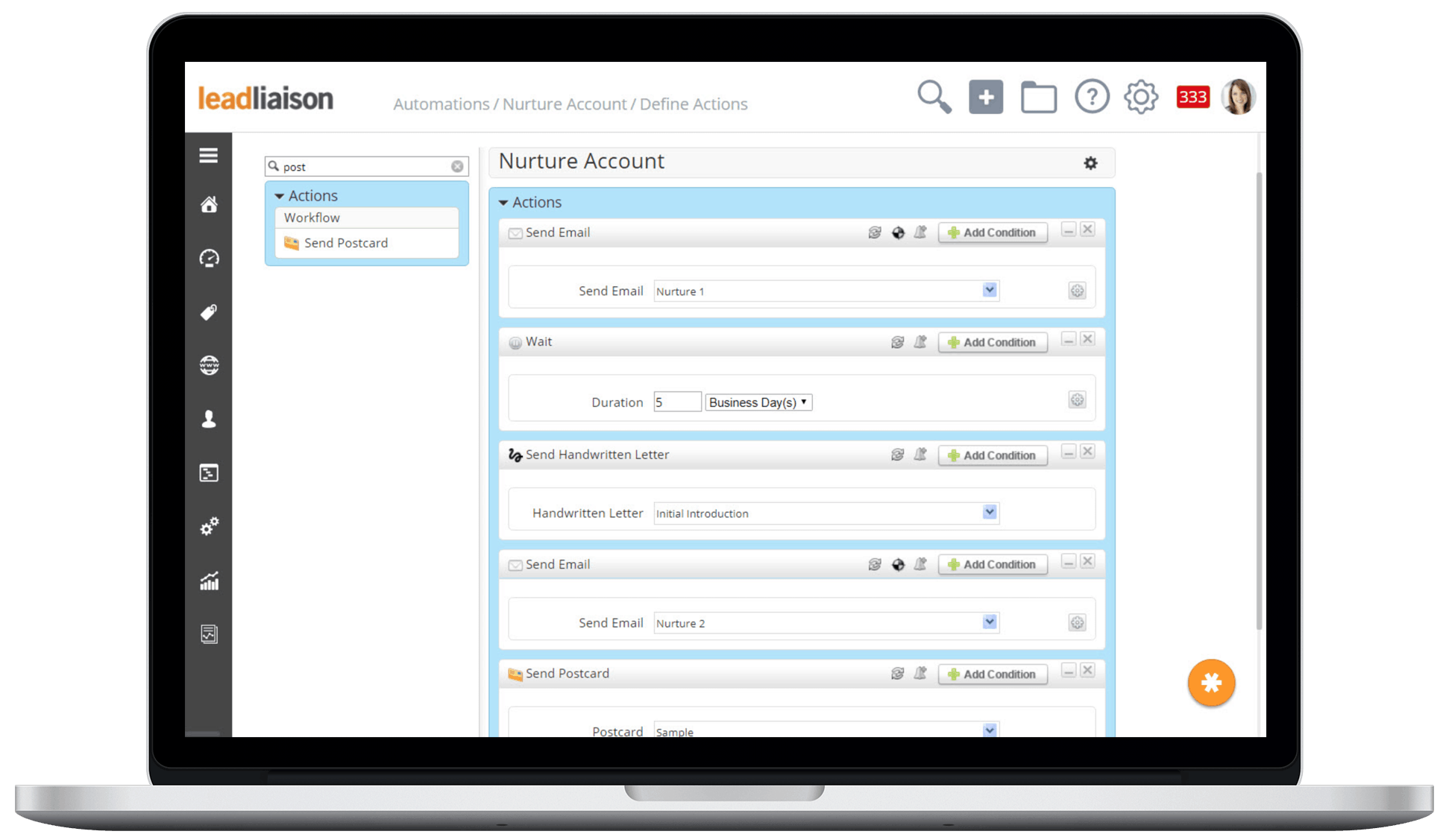Remove the Send Handwritten Letter action
The width and height of the screenshot is (1449, 840).
[1088, 452]
